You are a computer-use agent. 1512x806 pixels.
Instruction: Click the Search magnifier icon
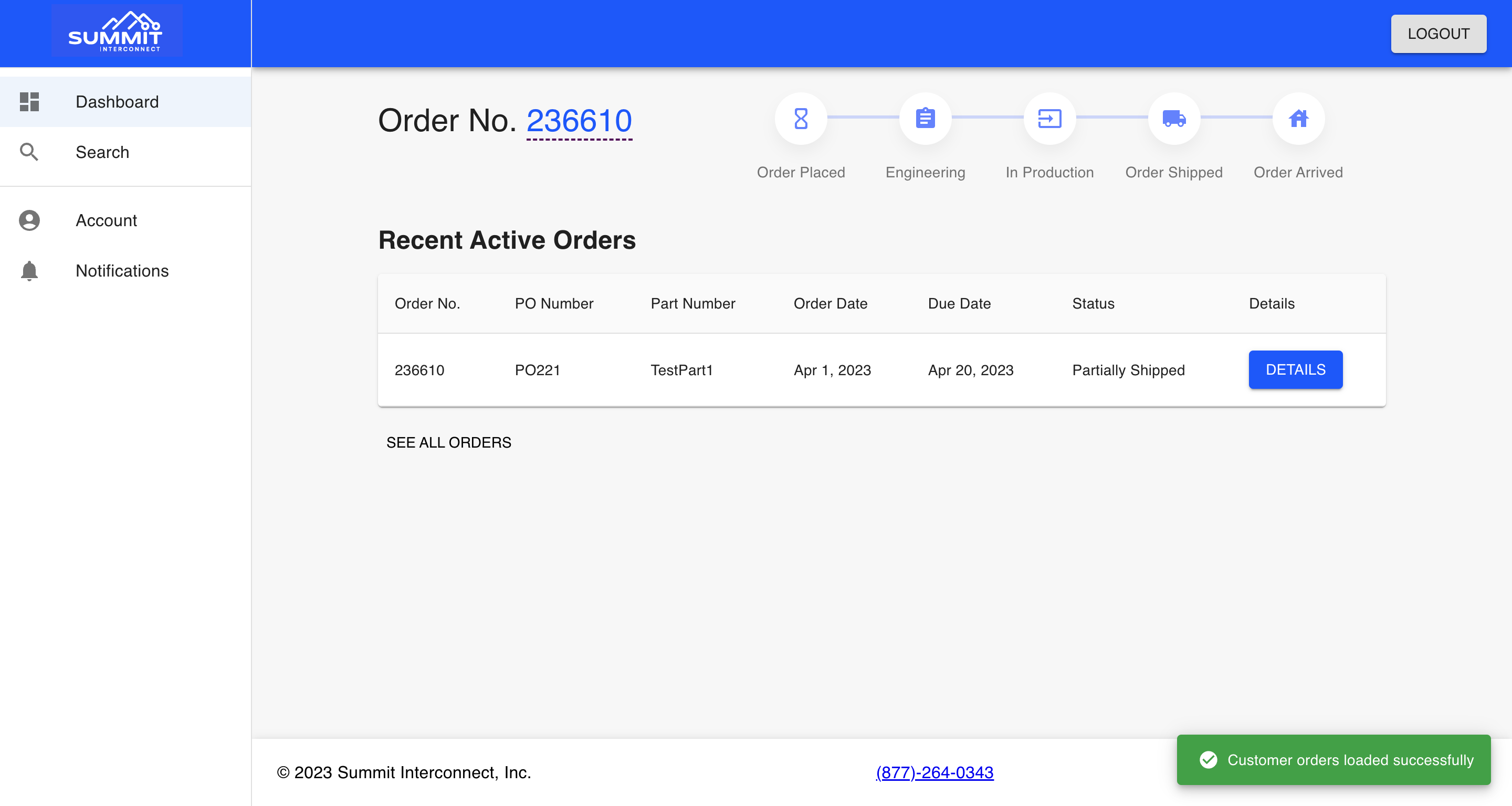point(29,152)
